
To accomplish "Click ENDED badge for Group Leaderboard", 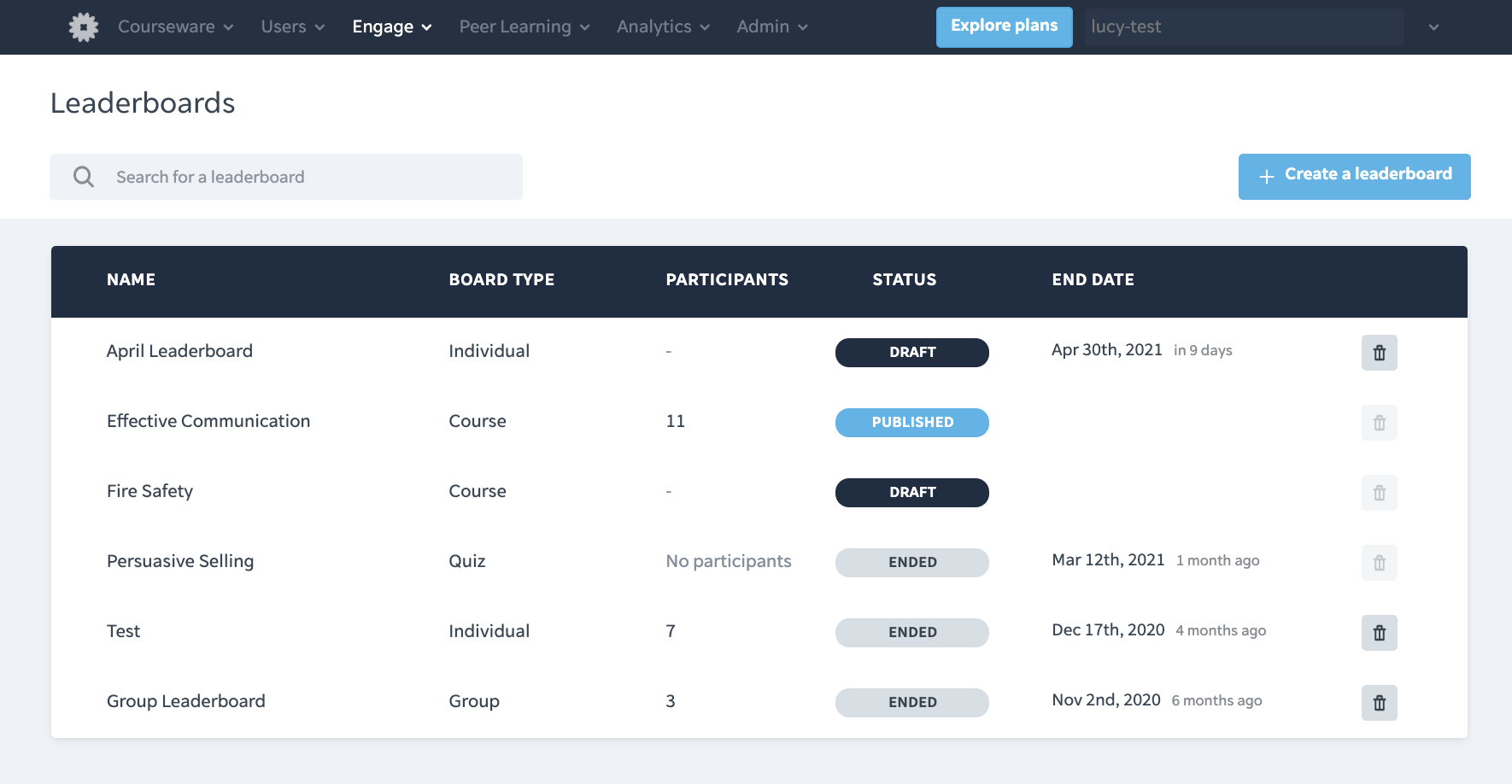I will pyautogui.click(x=912, y=703).
